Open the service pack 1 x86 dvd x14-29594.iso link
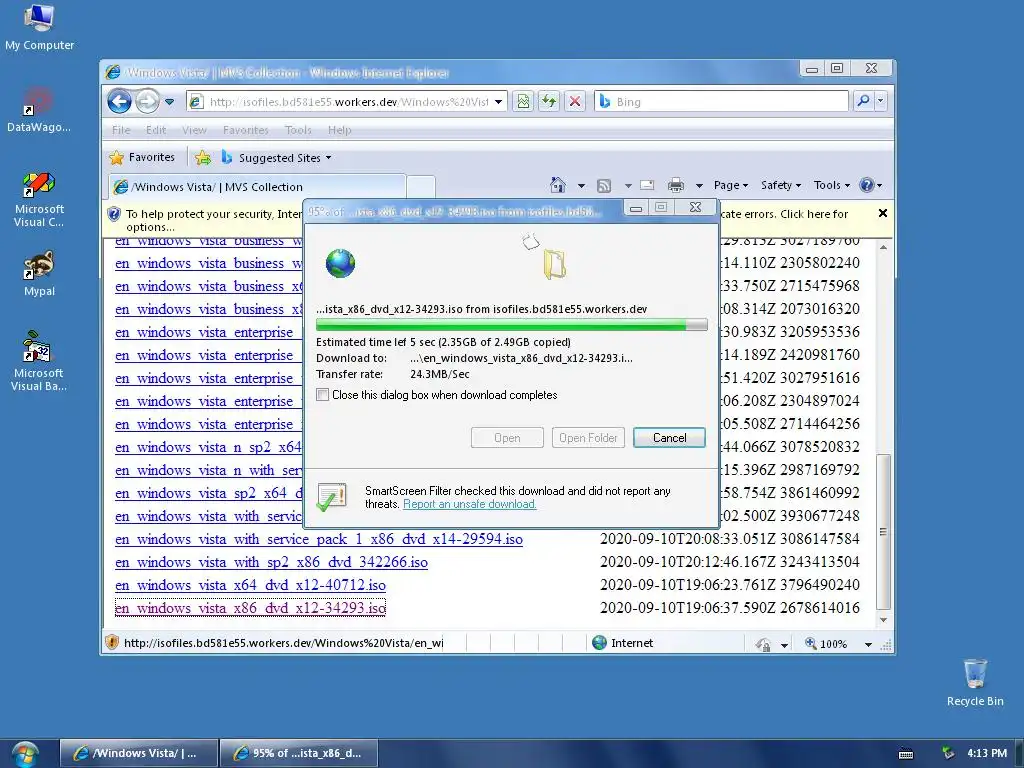Screen dimensions: 1024x768 pyautogui.click(x=319, y=539)
